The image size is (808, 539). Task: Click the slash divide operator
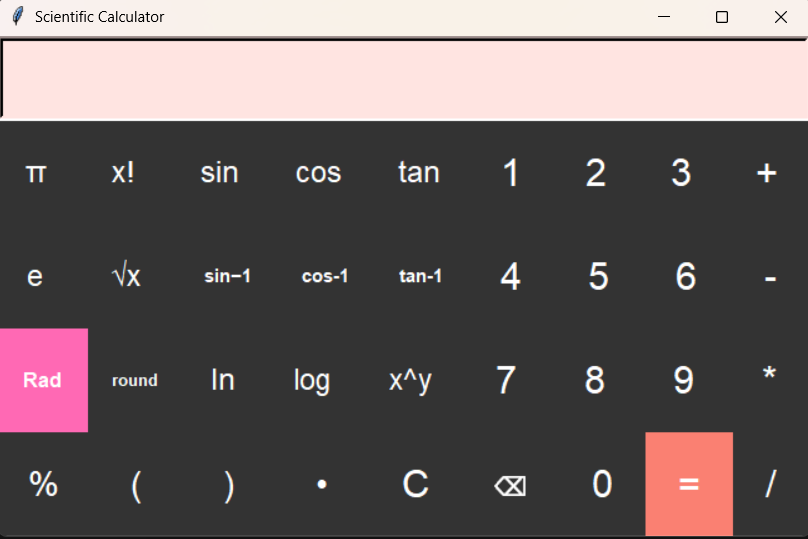770,484
